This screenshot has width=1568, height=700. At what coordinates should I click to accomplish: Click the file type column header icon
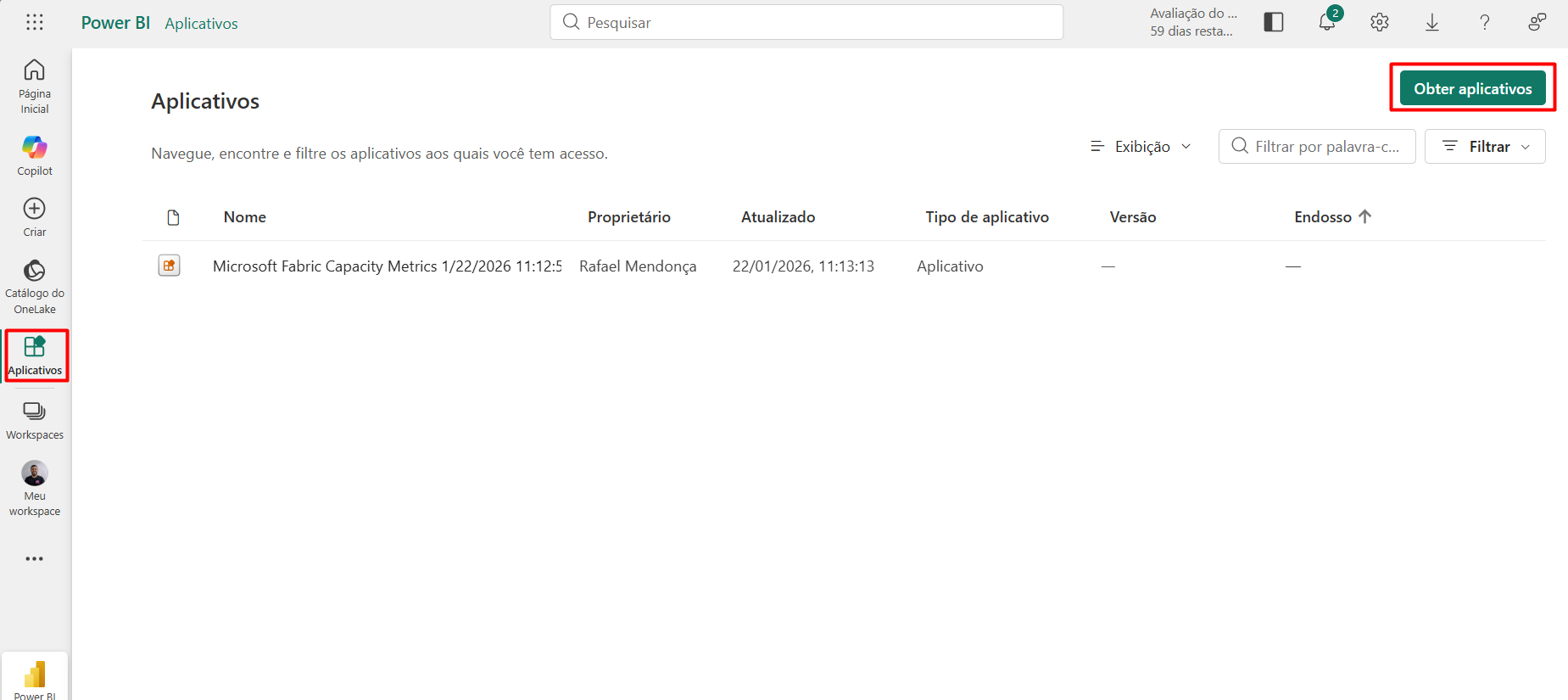pos(173,218)
